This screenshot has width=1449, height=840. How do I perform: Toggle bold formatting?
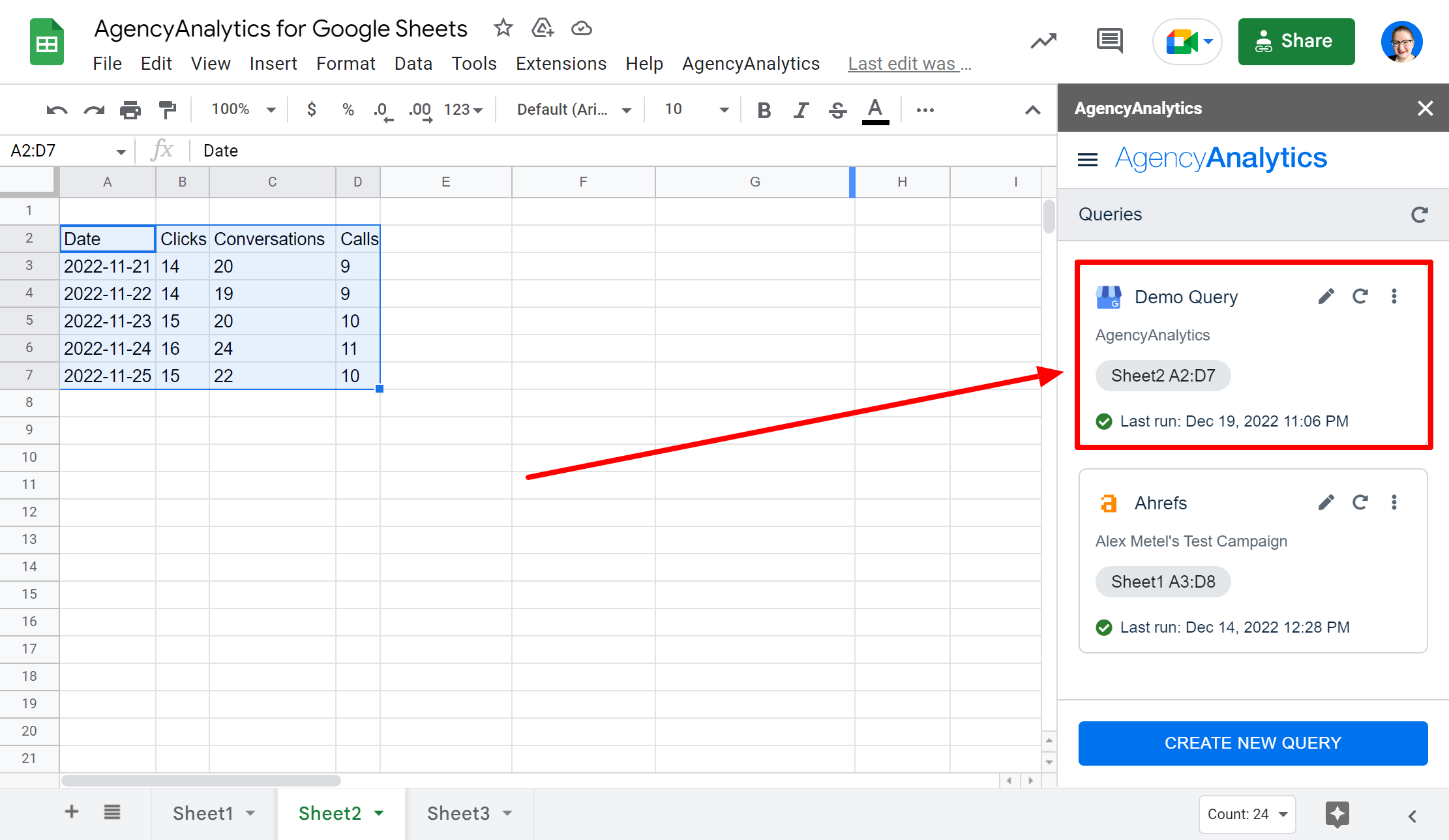[x=764, y=110]
